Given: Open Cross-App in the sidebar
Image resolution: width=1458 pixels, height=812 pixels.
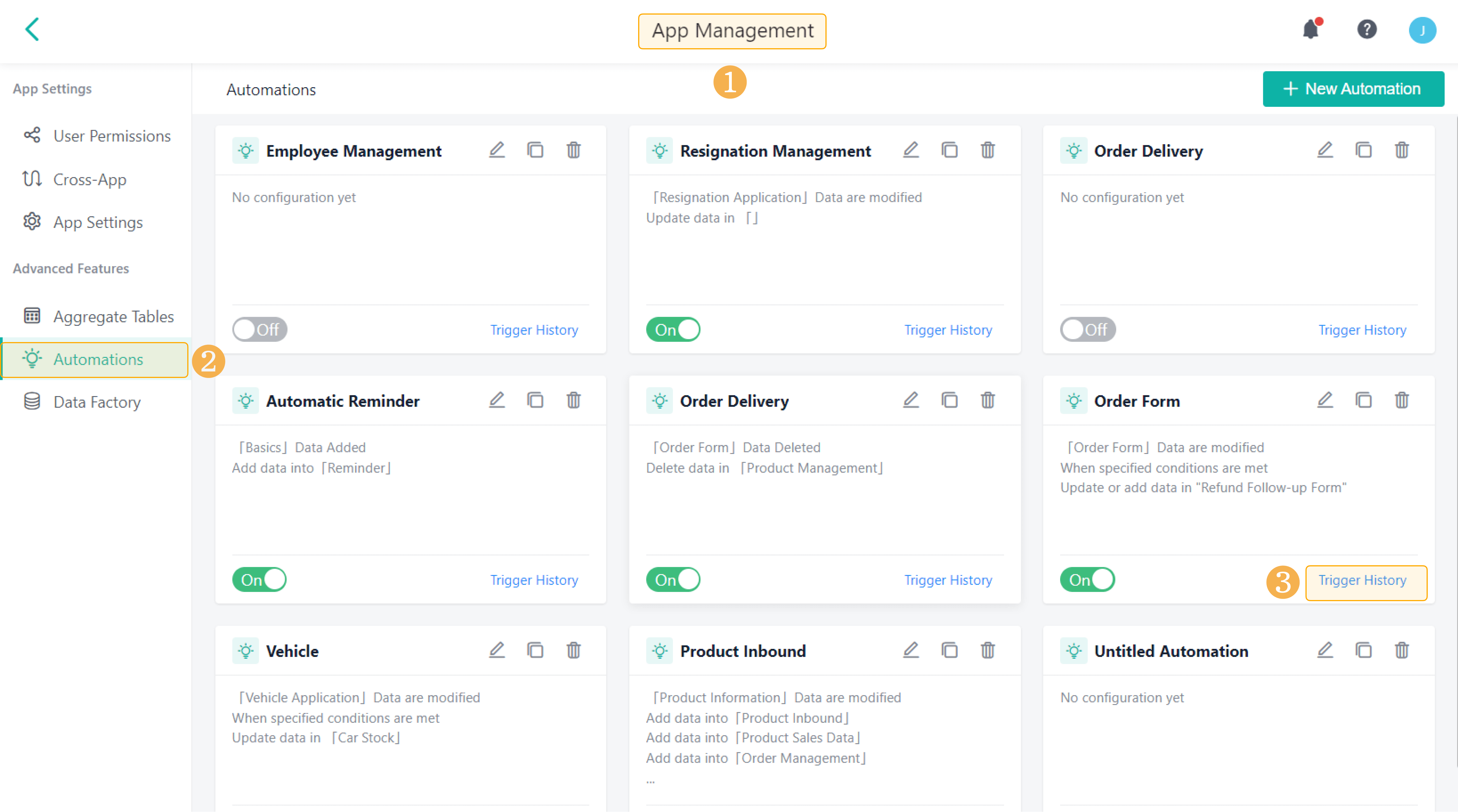Looking at the screenshot, I should pos(96,179).
